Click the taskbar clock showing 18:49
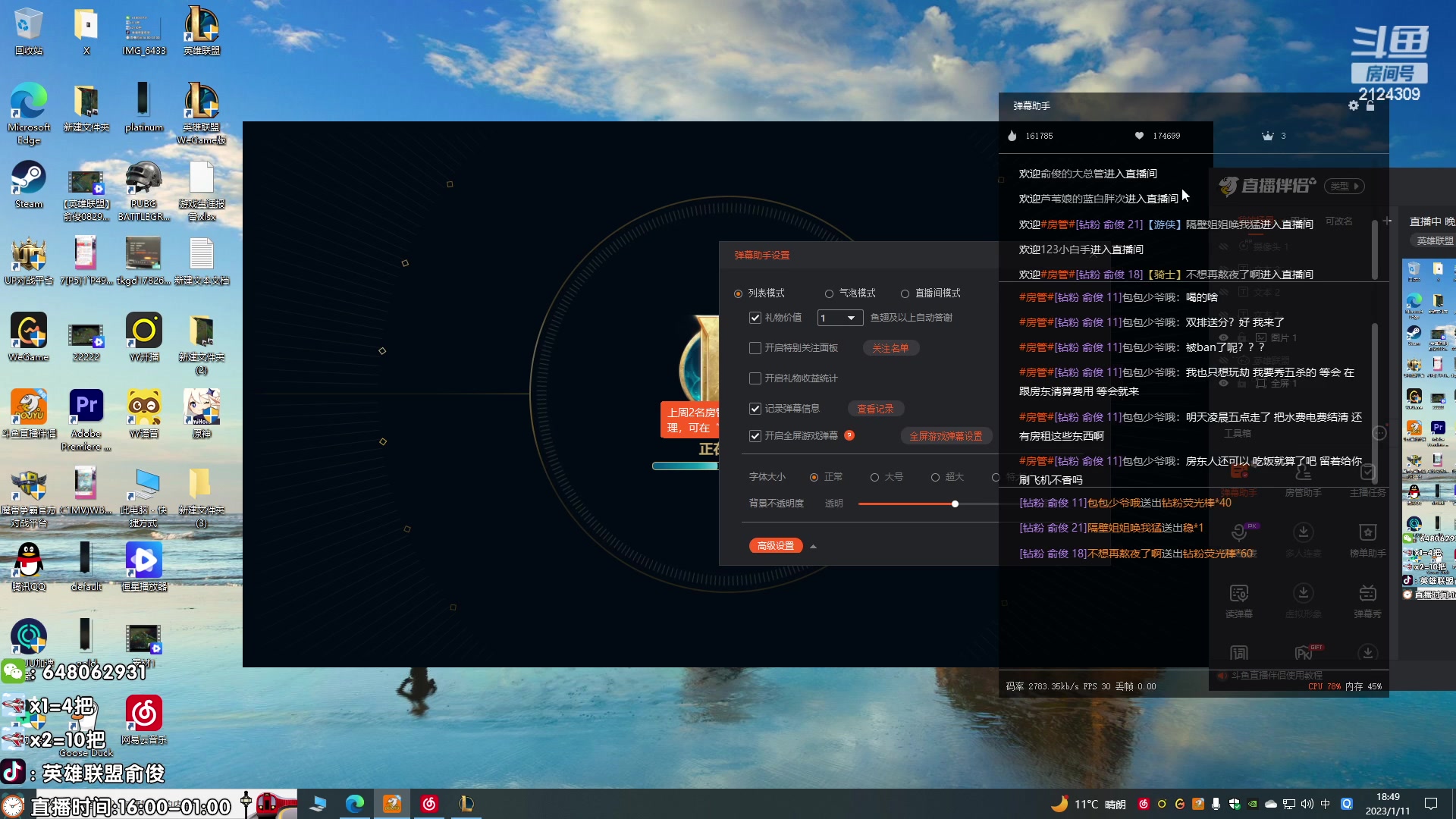Viewport: 1456px width, 819px height. coord(1388,804)
